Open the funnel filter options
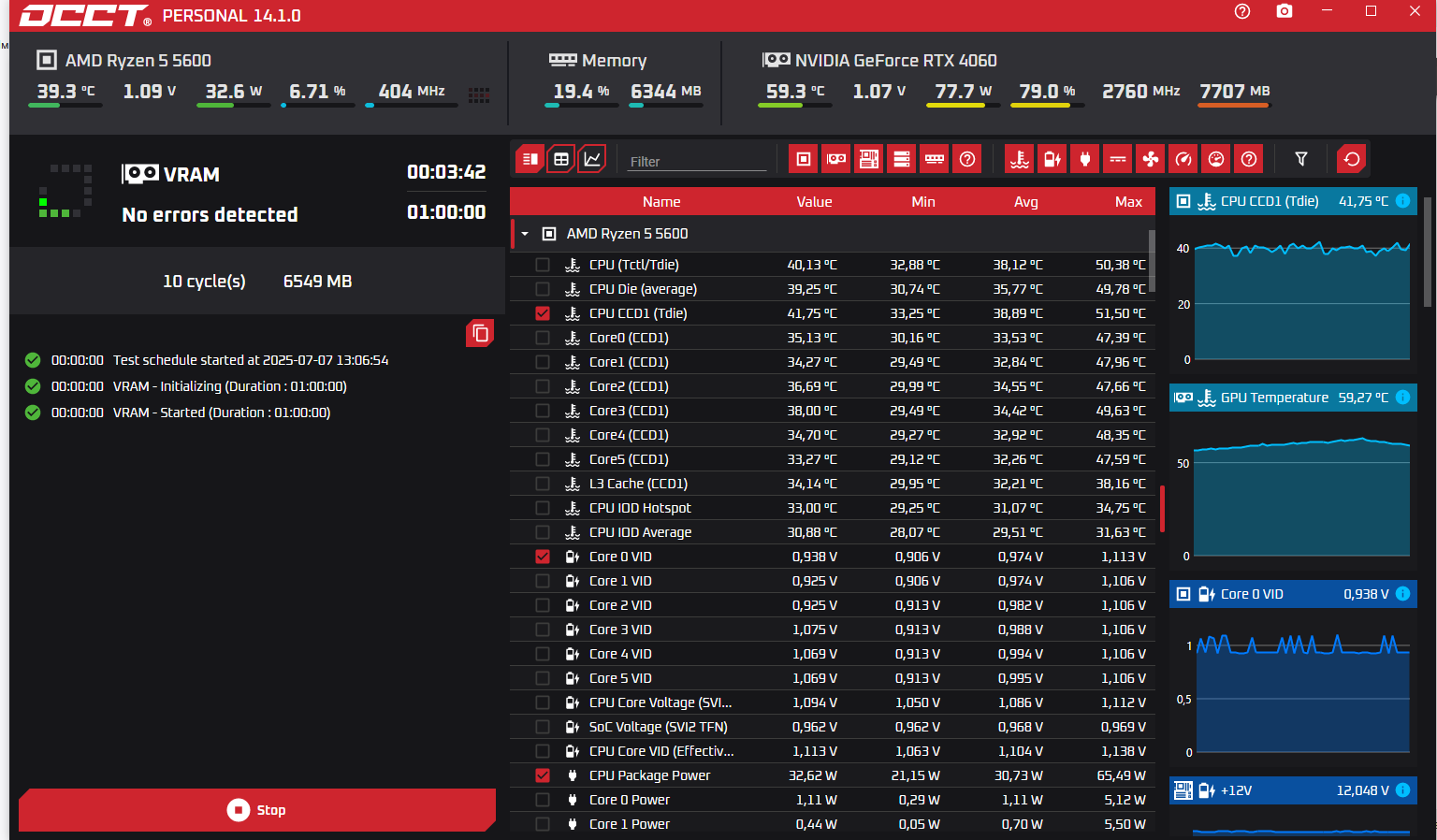 (x=1301, y=159)
